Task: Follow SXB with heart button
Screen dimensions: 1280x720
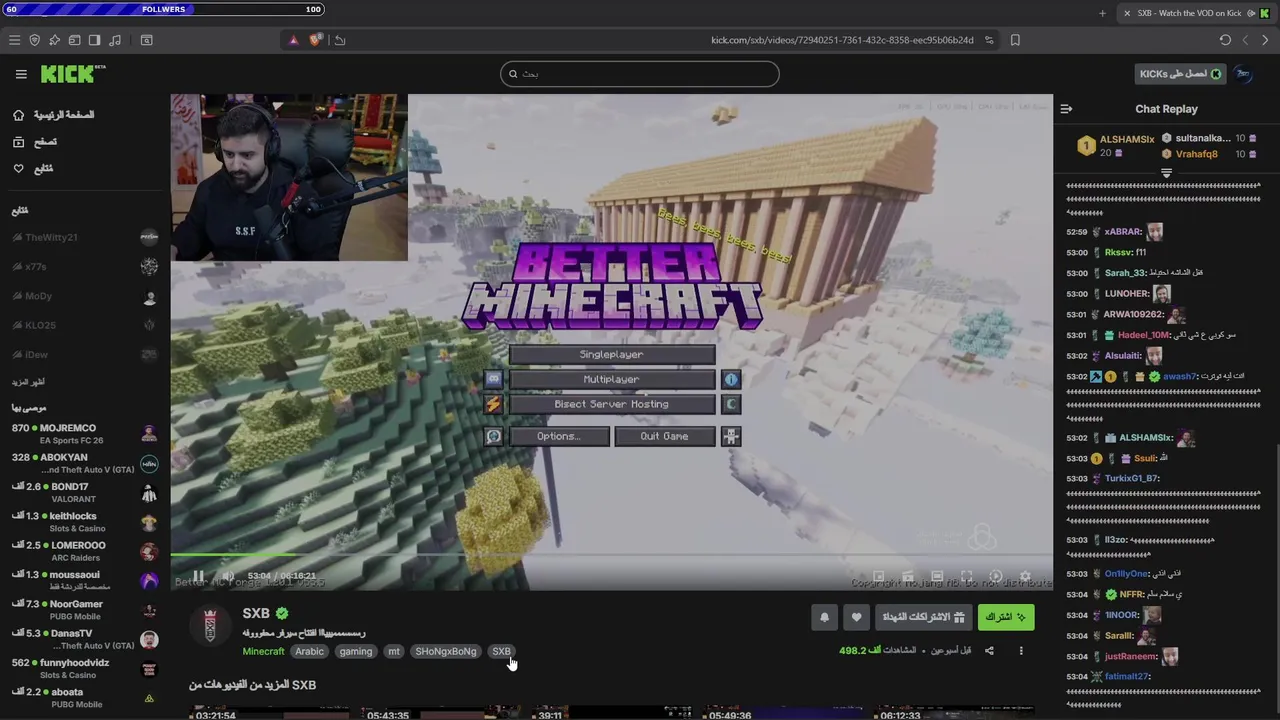Action: coord(856,617)
